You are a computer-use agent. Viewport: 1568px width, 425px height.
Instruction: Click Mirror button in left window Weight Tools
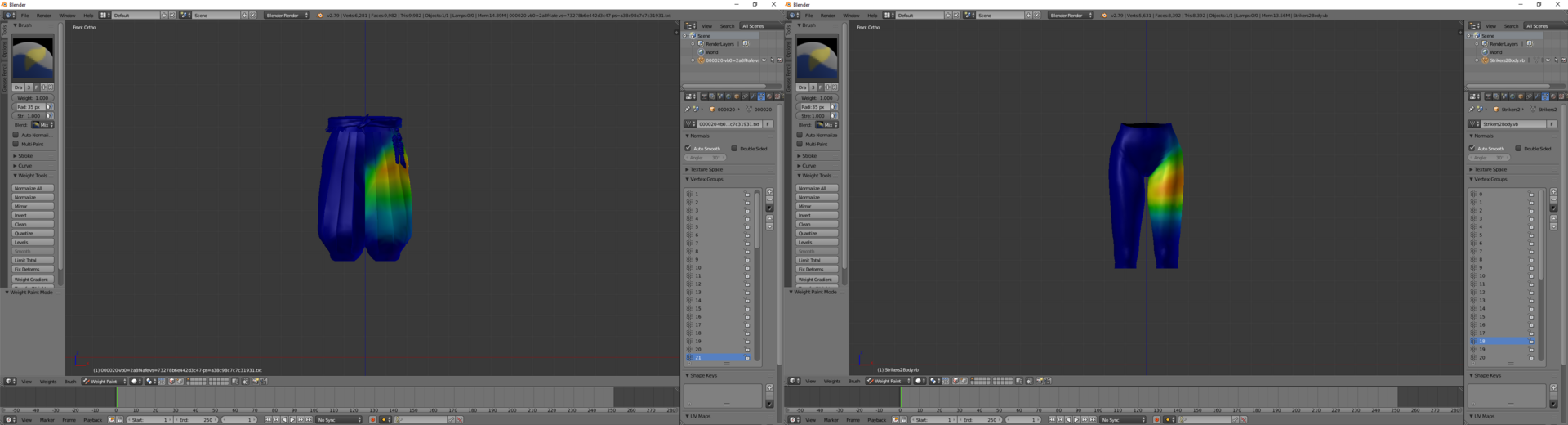point(33,206)
